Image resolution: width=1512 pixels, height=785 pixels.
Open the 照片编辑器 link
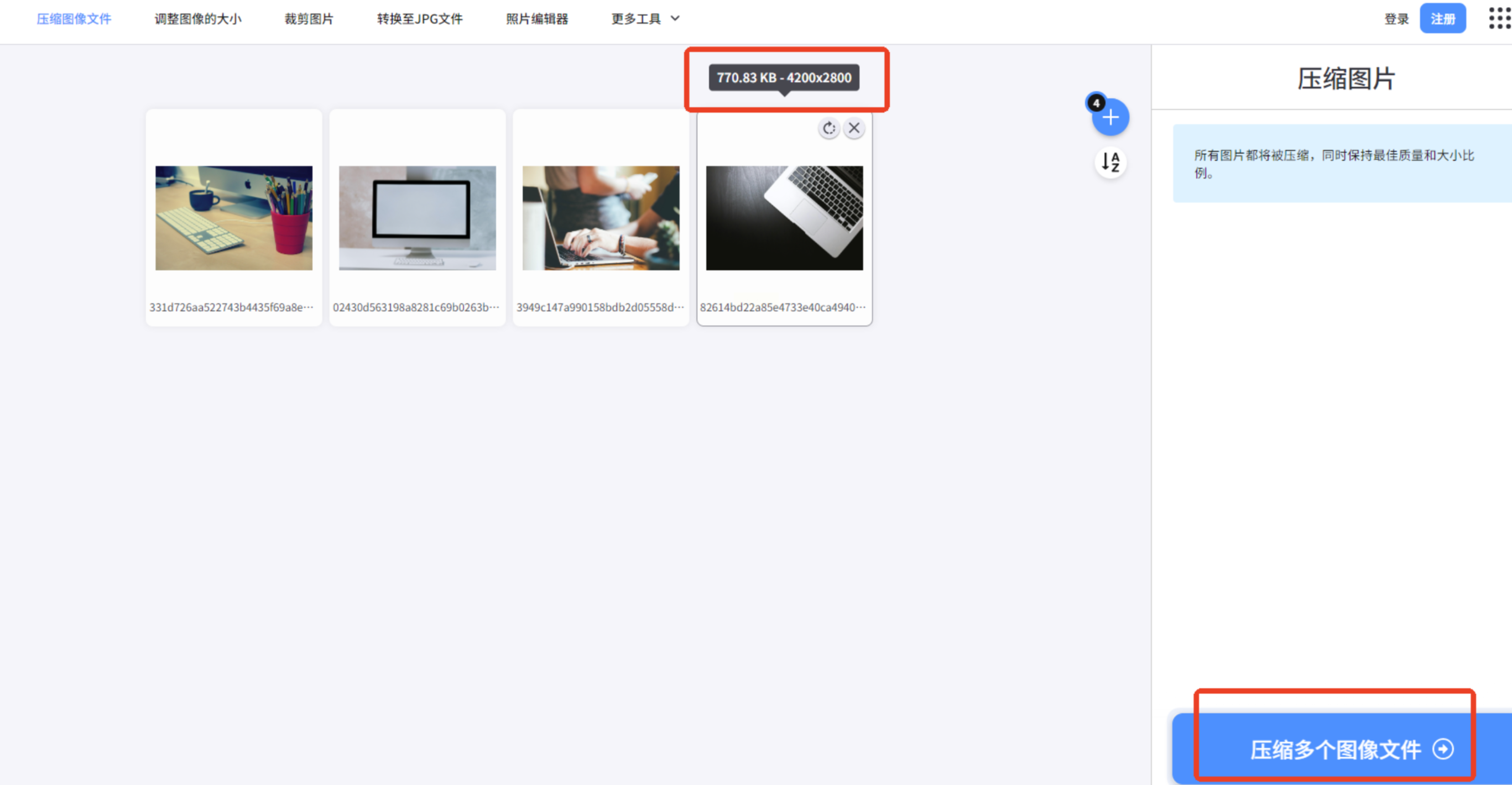[537, 19]
